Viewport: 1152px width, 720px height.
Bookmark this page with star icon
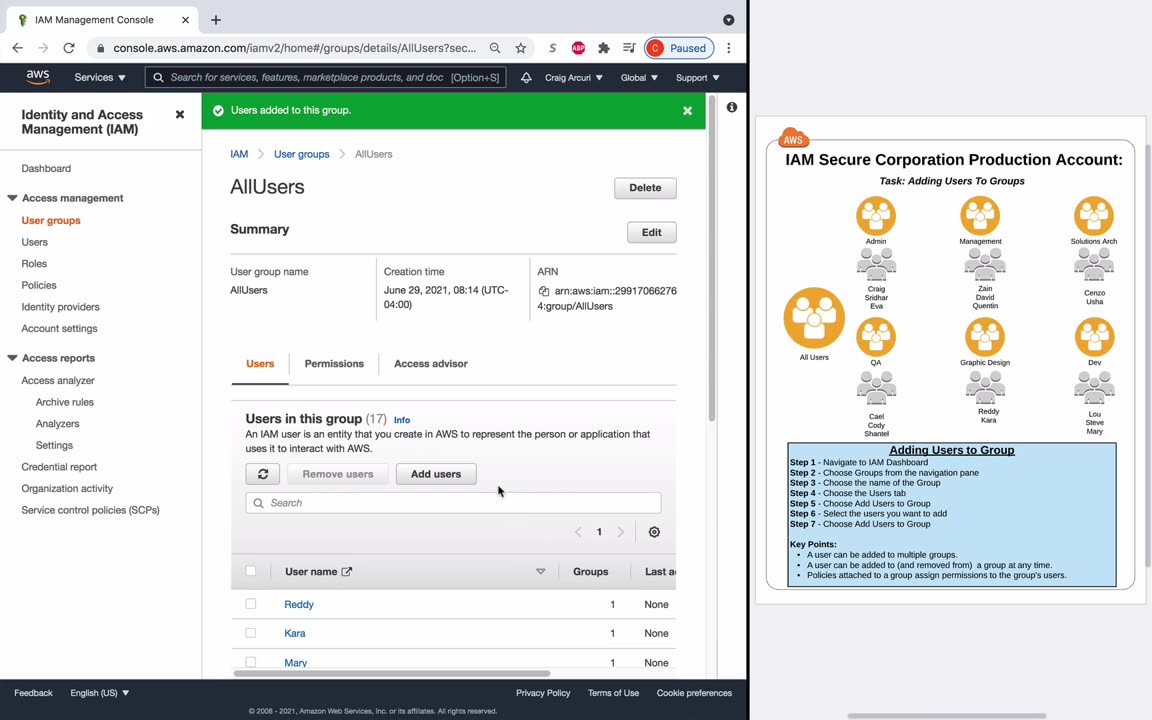(521, 48)
